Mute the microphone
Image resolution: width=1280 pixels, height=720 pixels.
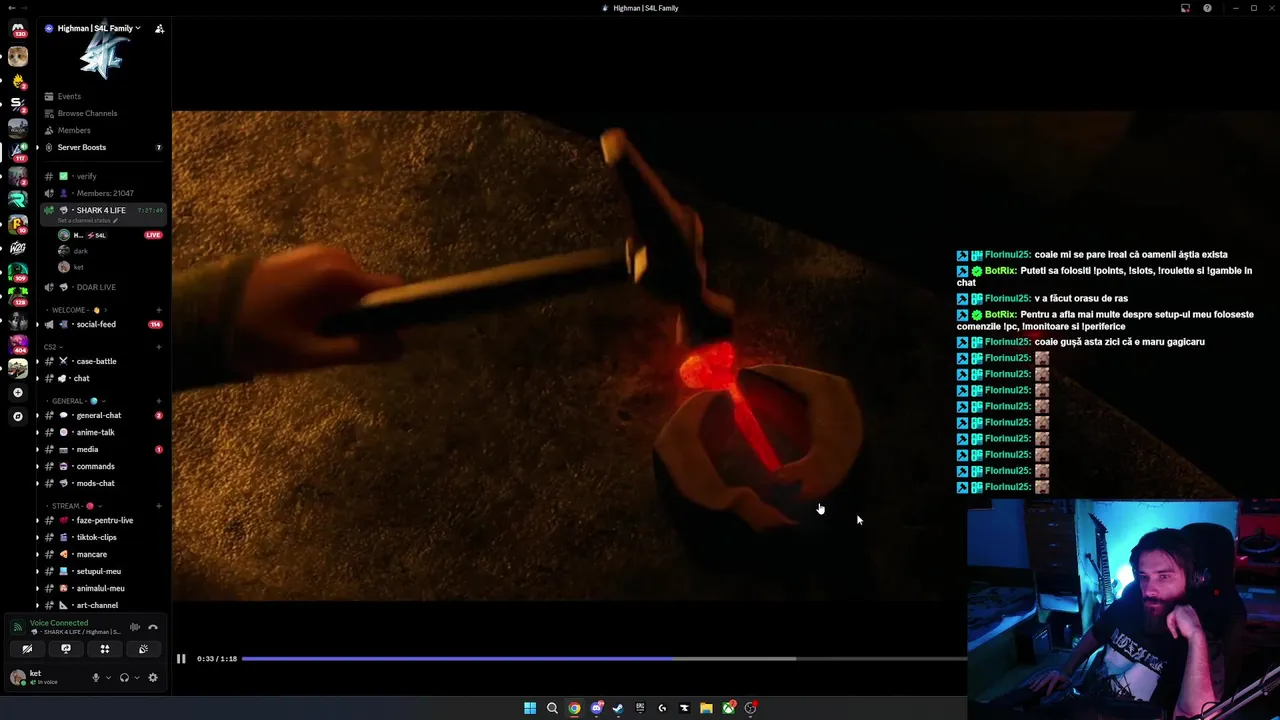pos(96,677)
